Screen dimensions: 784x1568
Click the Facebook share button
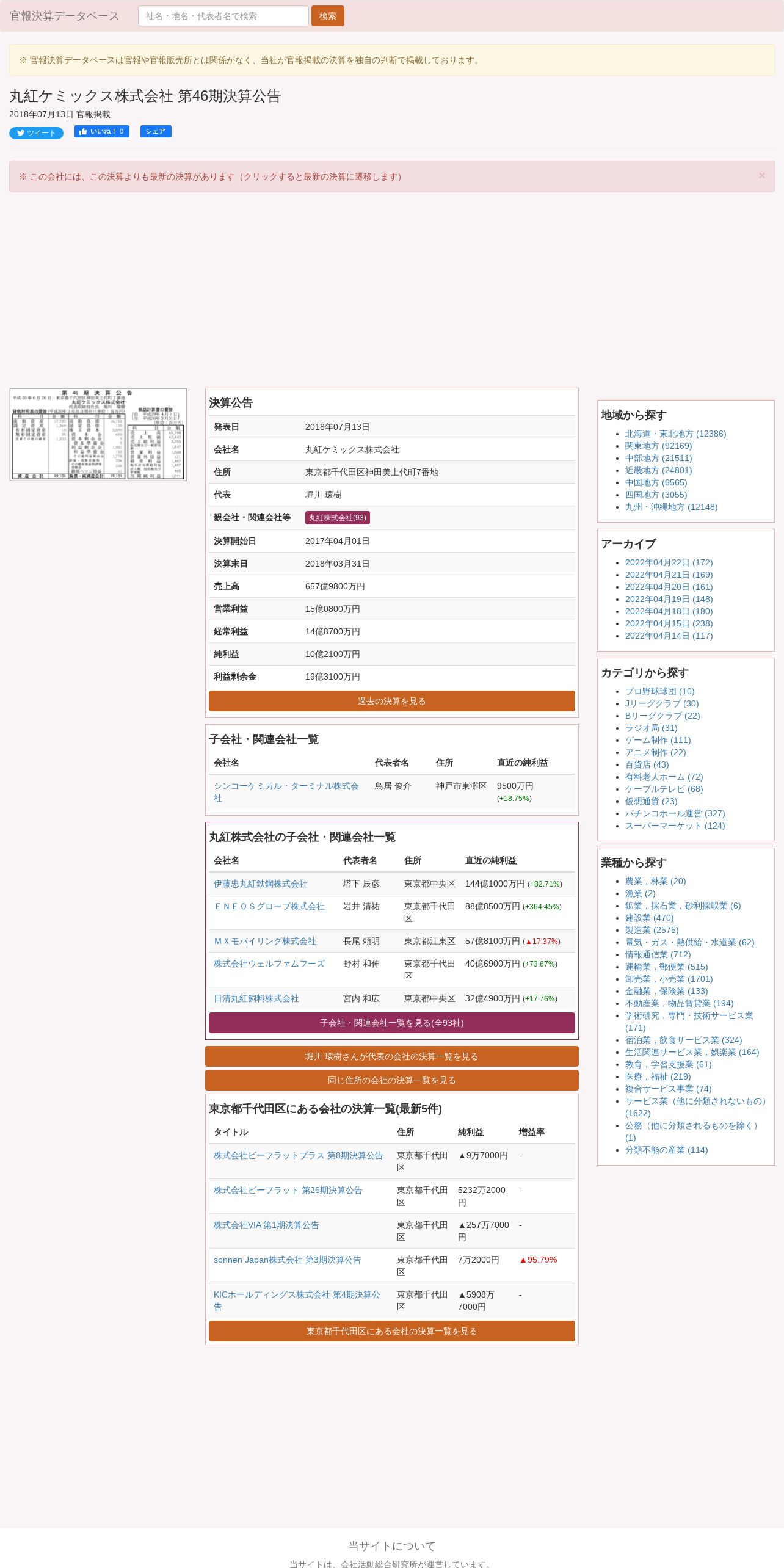click(156, 131)
